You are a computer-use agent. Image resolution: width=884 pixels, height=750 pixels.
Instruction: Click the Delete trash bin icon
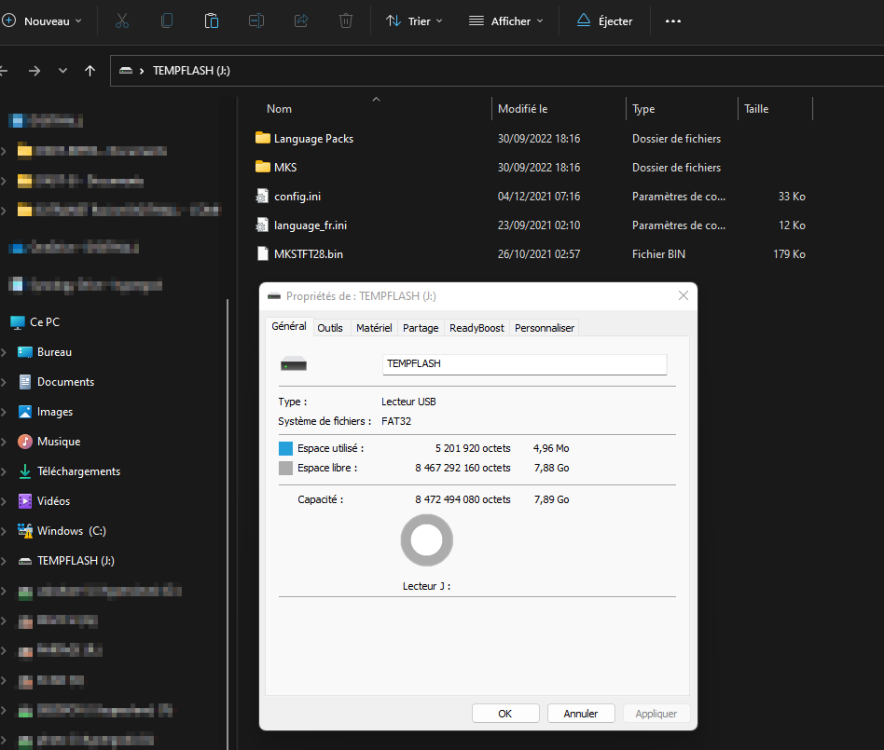pos(346,21)
